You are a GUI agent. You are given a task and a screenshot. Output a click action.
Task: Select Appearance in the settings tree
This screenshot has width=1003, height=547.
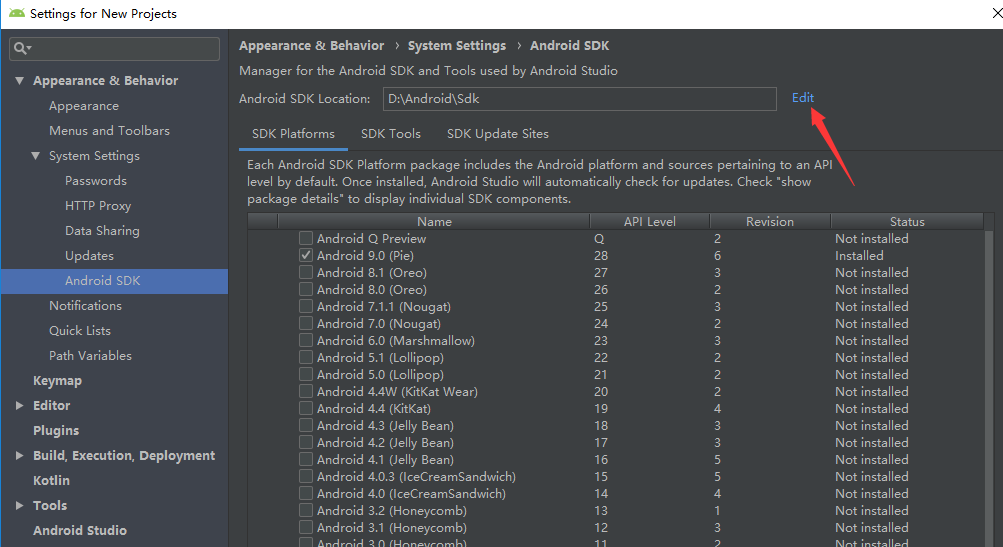coord(84,106)
